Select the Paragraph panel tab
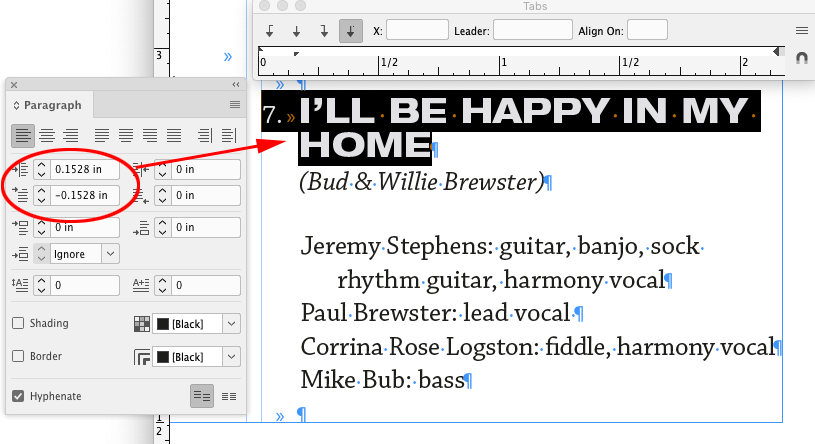 50,105
